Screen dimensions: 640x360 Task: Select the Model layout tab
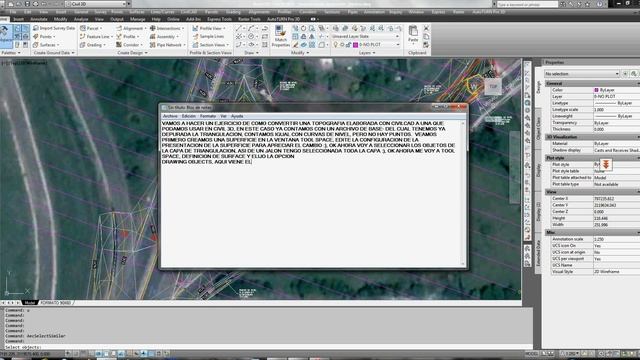pyautogui.click(x=29, y=303)
